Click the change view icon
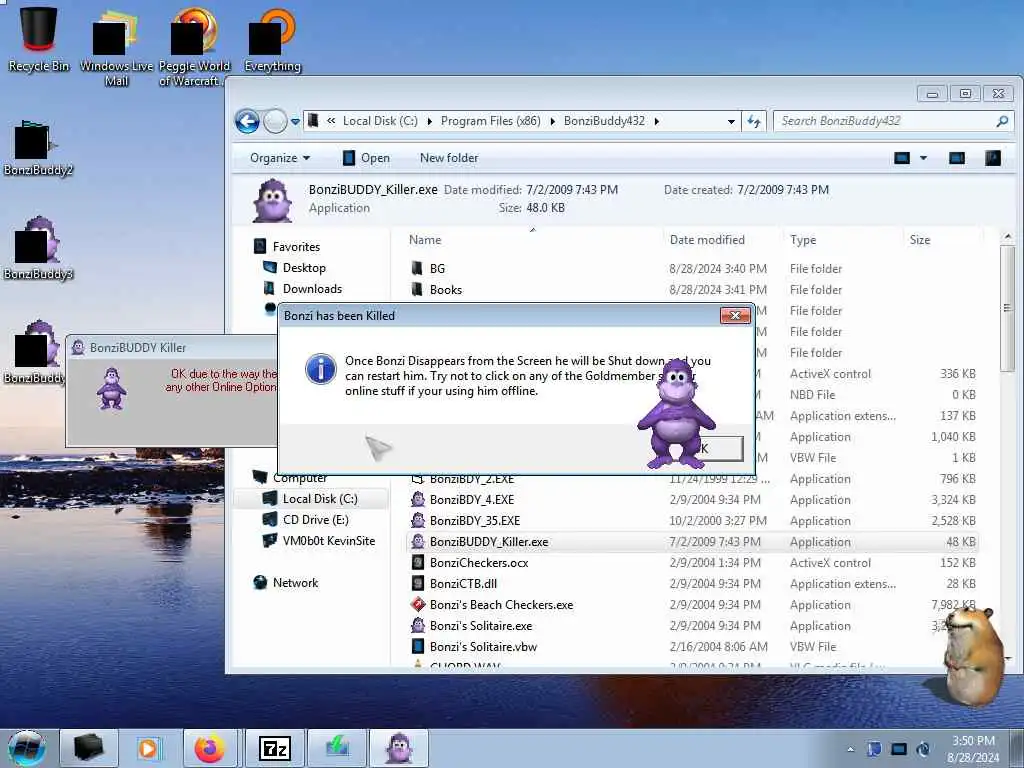 [902, 158]
